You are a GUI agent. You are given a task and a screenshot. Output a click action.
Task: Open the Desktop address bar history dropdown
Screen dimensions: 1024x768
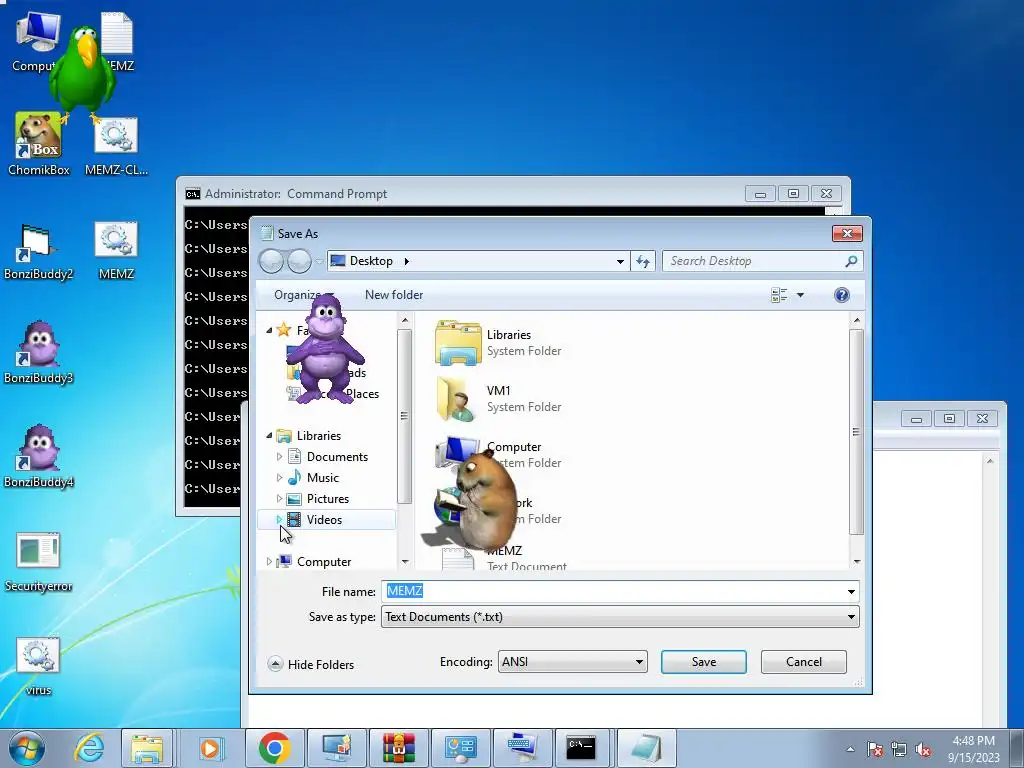tap(620, 262)
